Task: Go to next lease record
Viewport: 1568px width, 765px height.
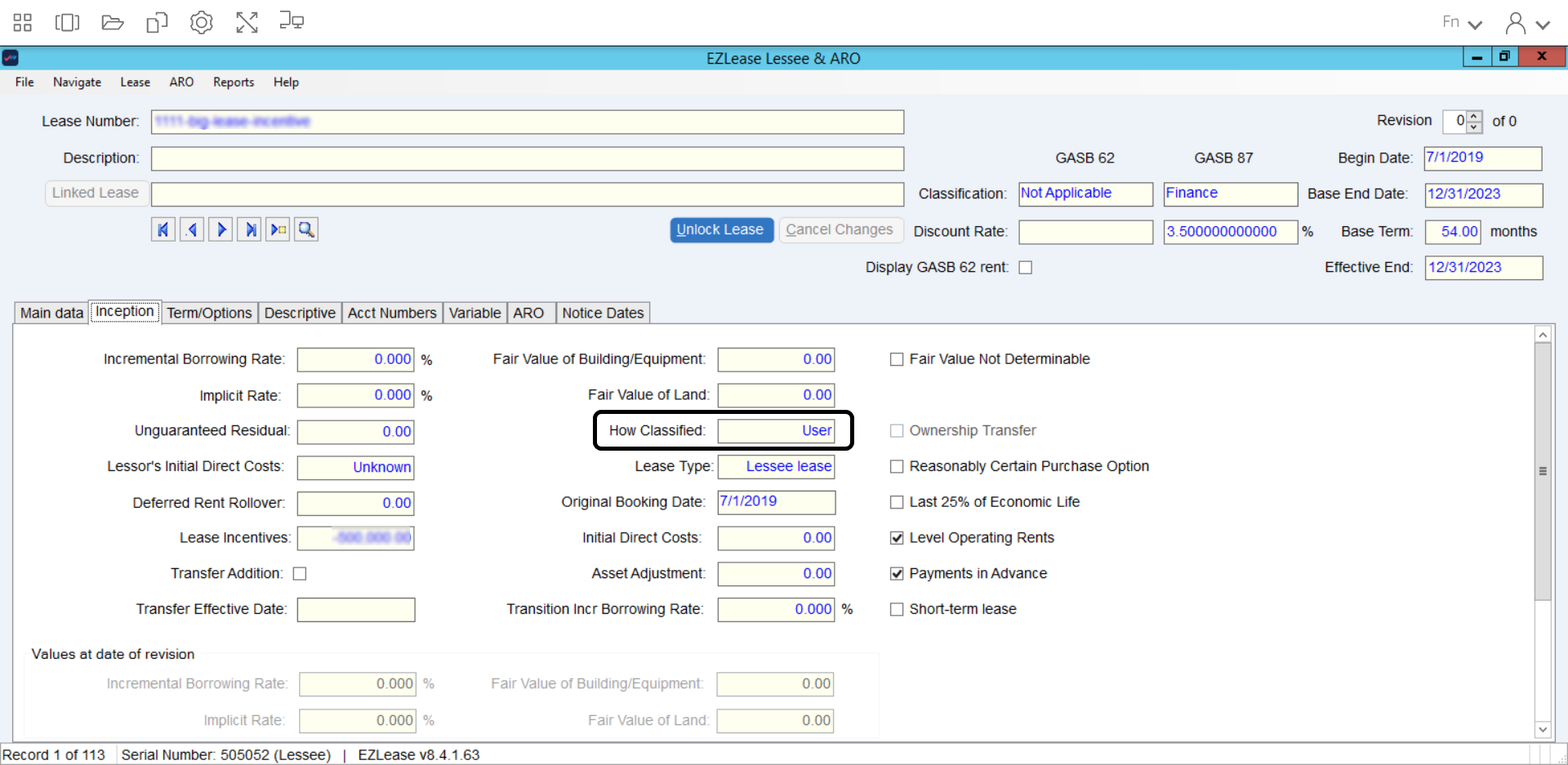Action: tap(220, 230)
